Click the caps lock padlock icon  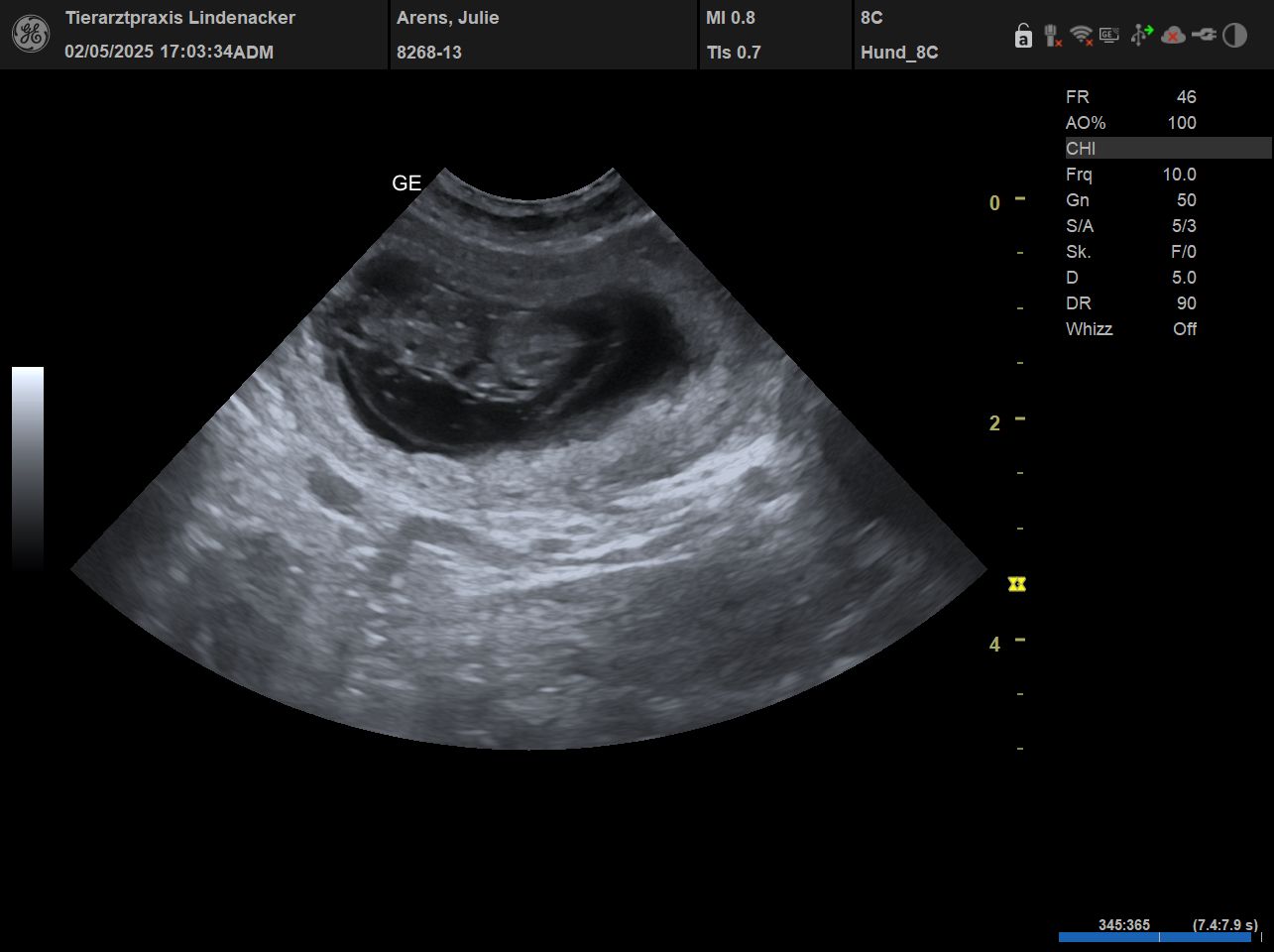click(x=1023, y=37)
